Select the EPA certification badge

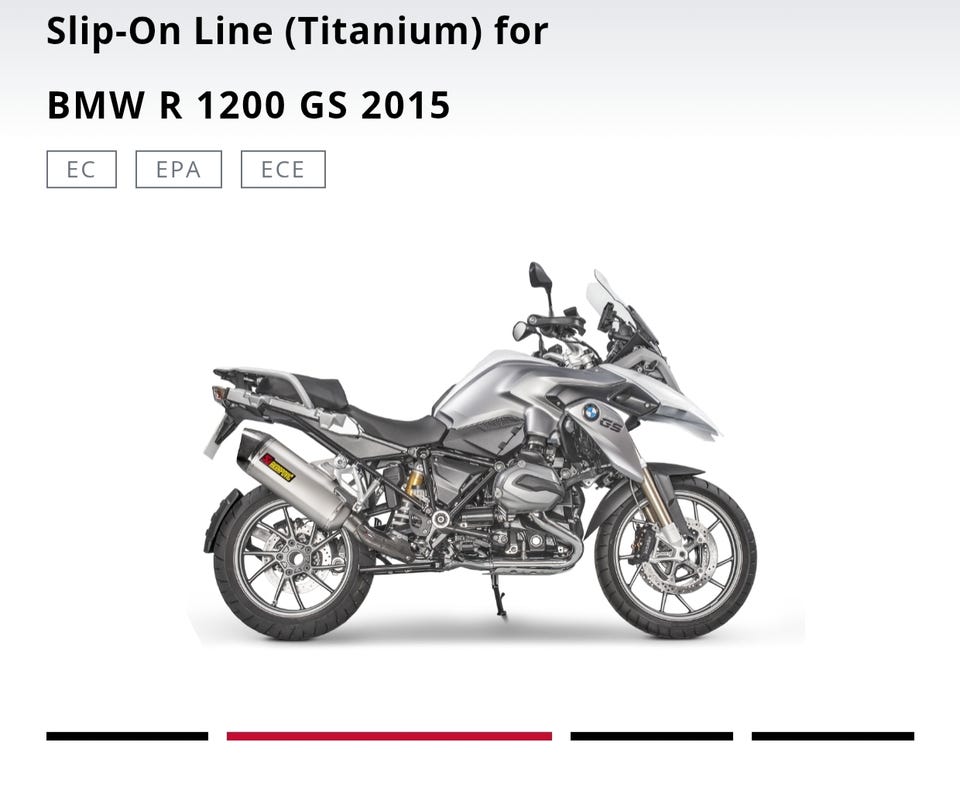pyautogui.click(x=178, y=169)
